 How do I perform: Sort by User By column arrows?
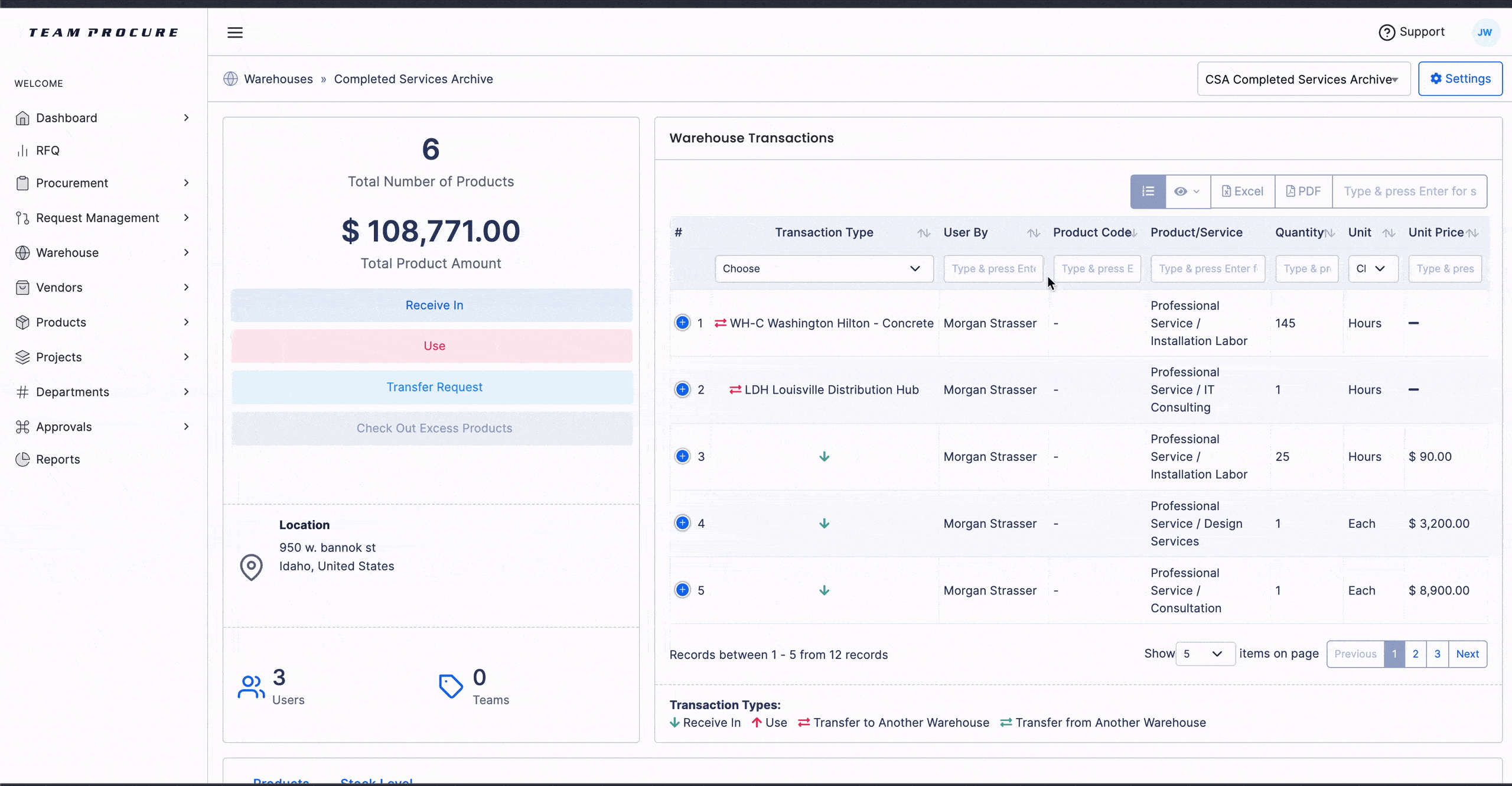[1033, 233]
